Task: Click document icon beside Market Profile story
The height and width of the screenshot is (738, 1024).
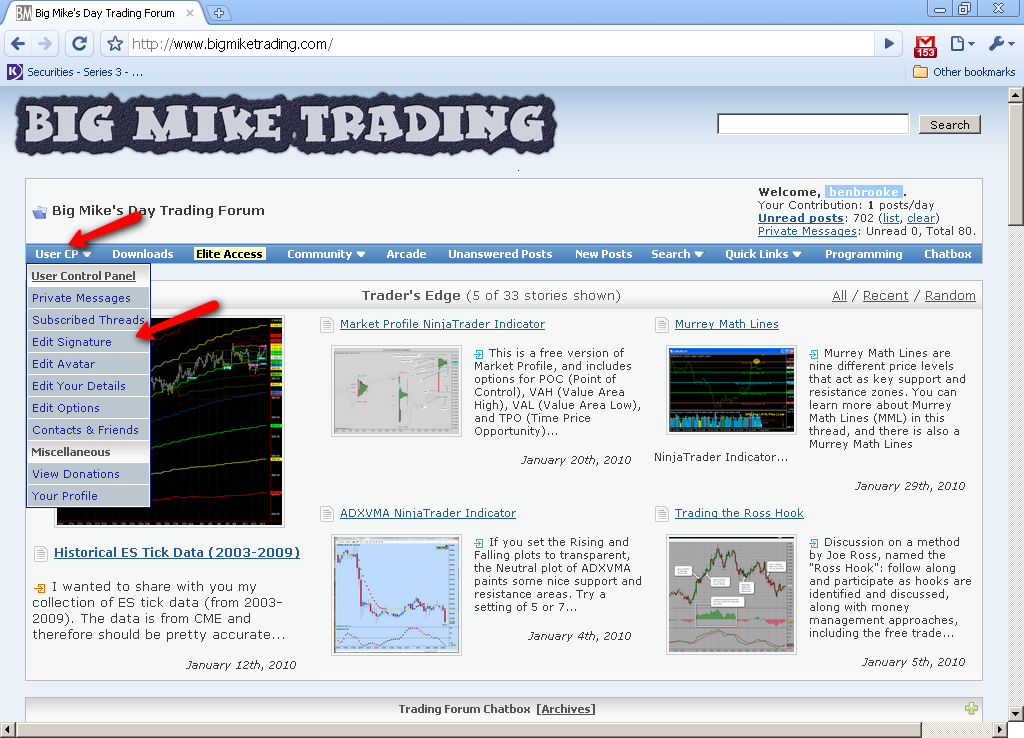Action: pyautogui.click(x=327, y=325)
